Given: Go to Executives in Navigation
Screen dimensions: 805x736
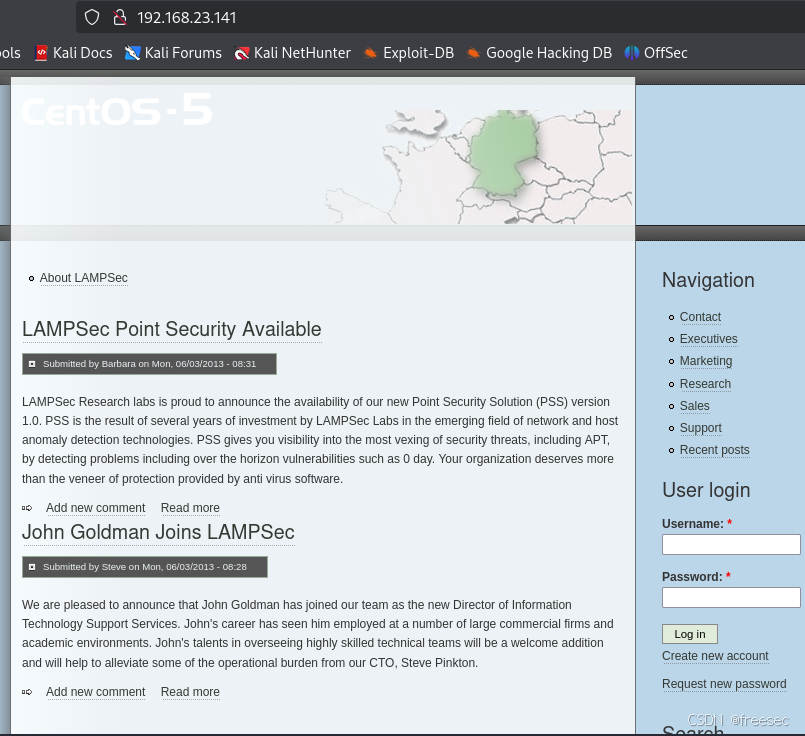Looking at the screenshot, I should tap(708, 339).
